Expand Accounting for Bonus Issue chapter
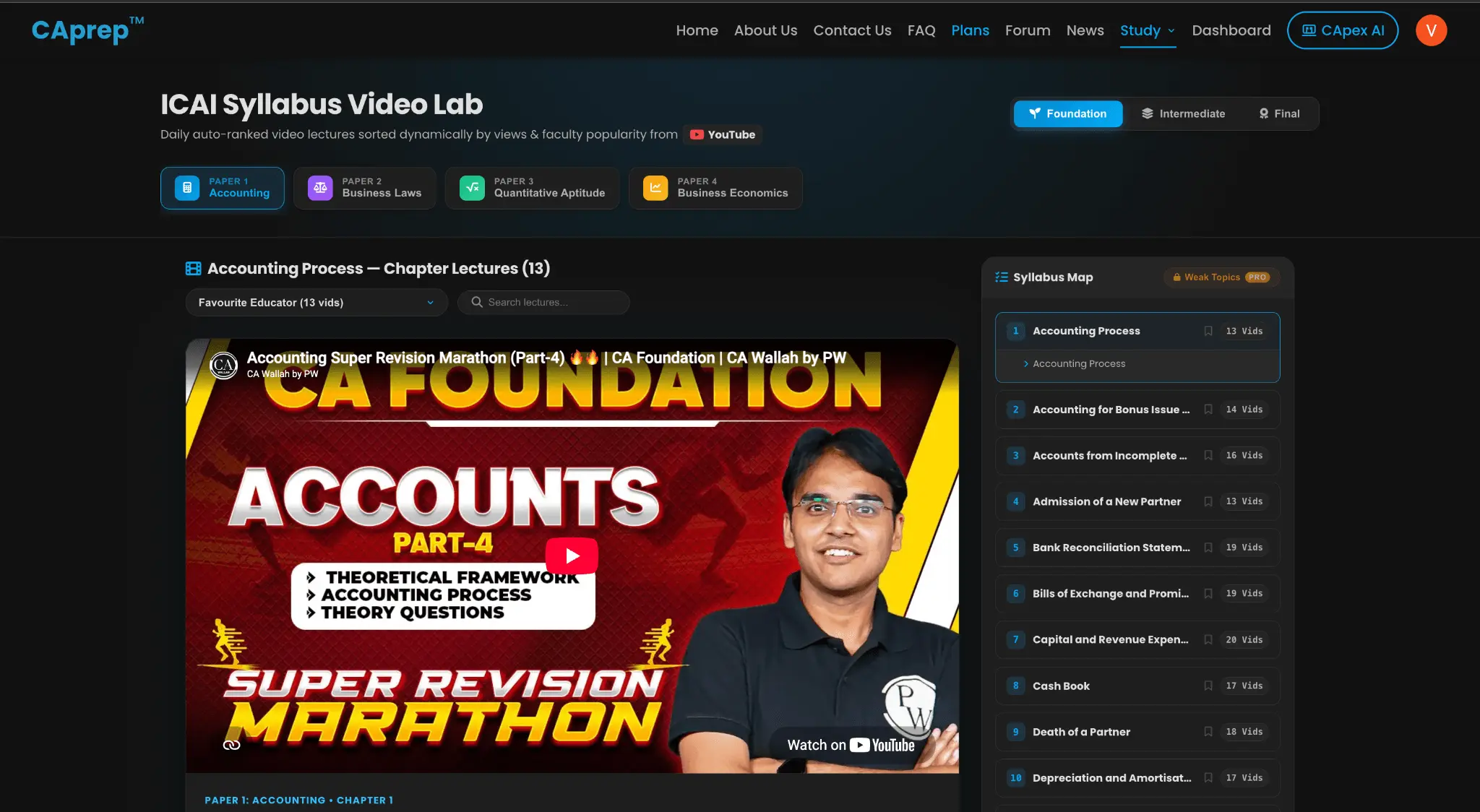 coord(1137,410)
